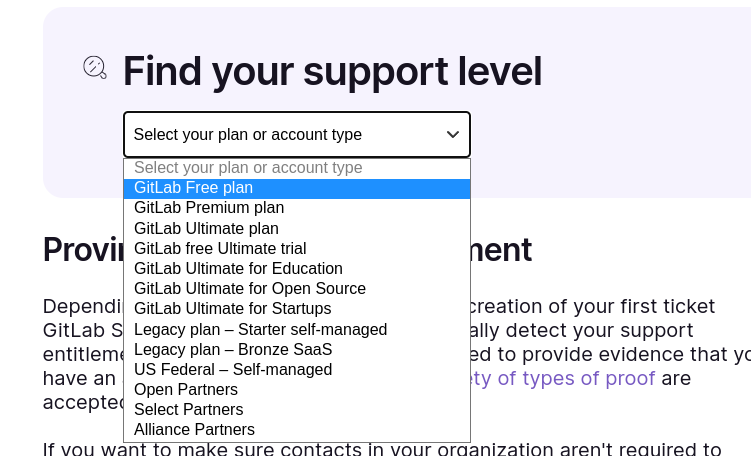
Task: Click the Select your plan or account type combo box
Action: pos(280,135)
